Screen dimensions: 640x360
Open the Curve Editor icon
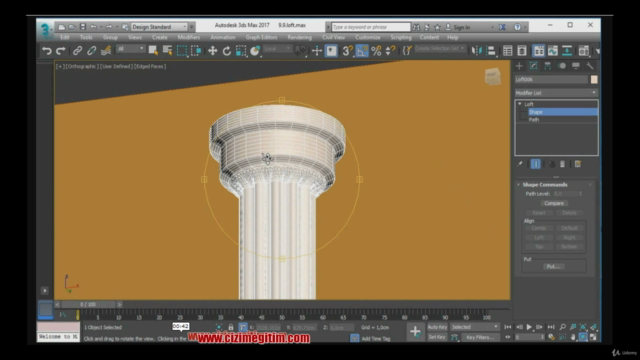(x=553, y=51)
